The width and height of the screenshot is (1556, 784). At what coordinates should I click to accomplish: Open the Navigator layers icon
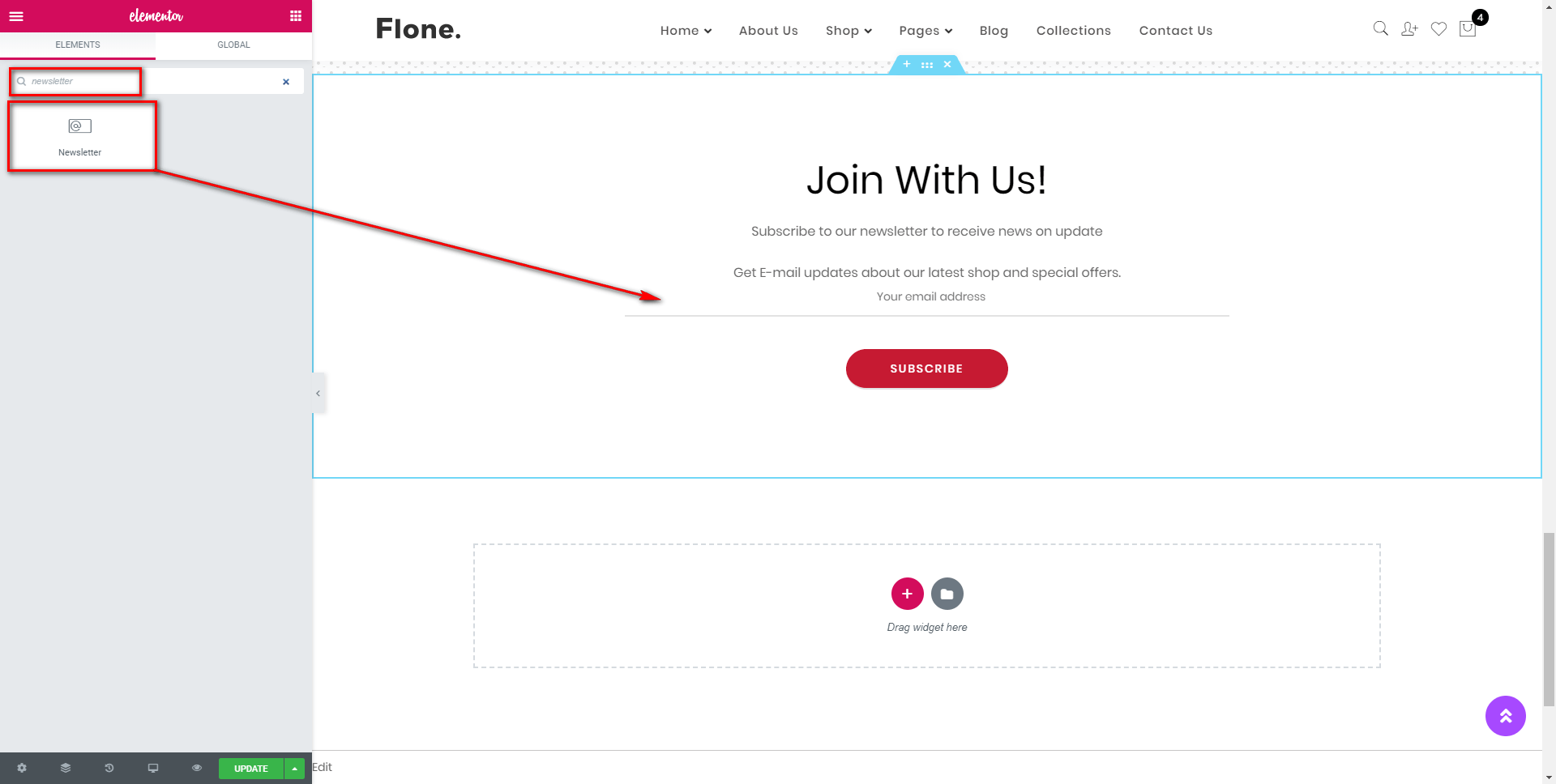(66, 768)
